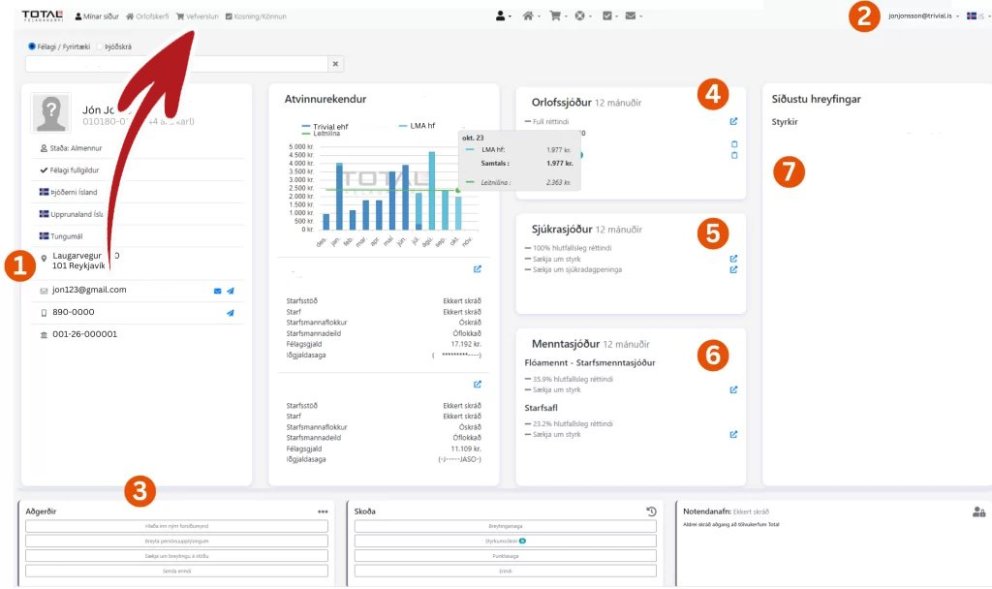Click the Senda erindi button
Viewport: 992px width, 589px height.
[176, 571]
